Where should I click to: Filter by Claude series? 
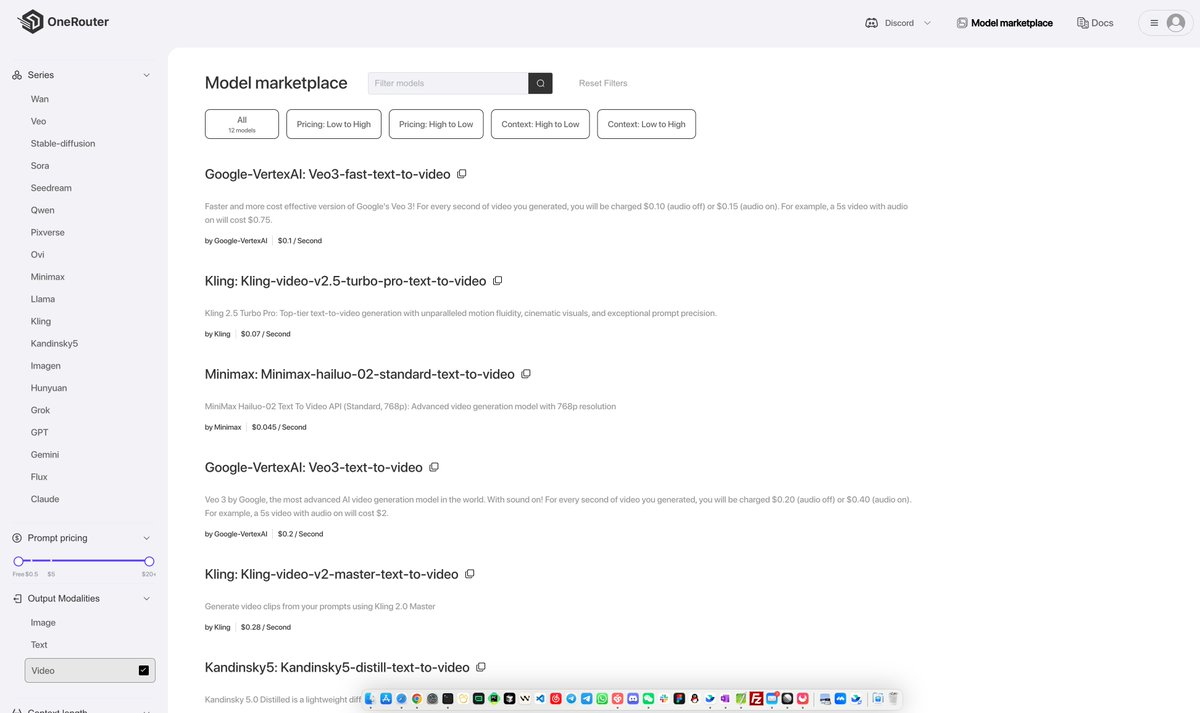click(45, 499)
